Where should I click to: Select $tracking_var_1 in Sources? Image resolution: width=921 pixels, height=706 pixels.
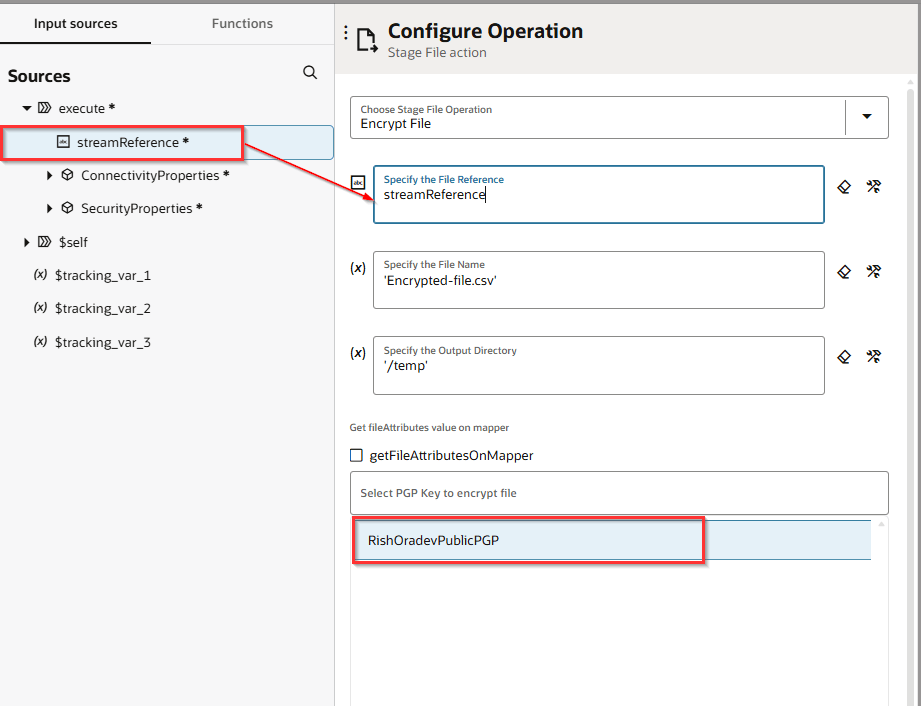coord(102,275)
